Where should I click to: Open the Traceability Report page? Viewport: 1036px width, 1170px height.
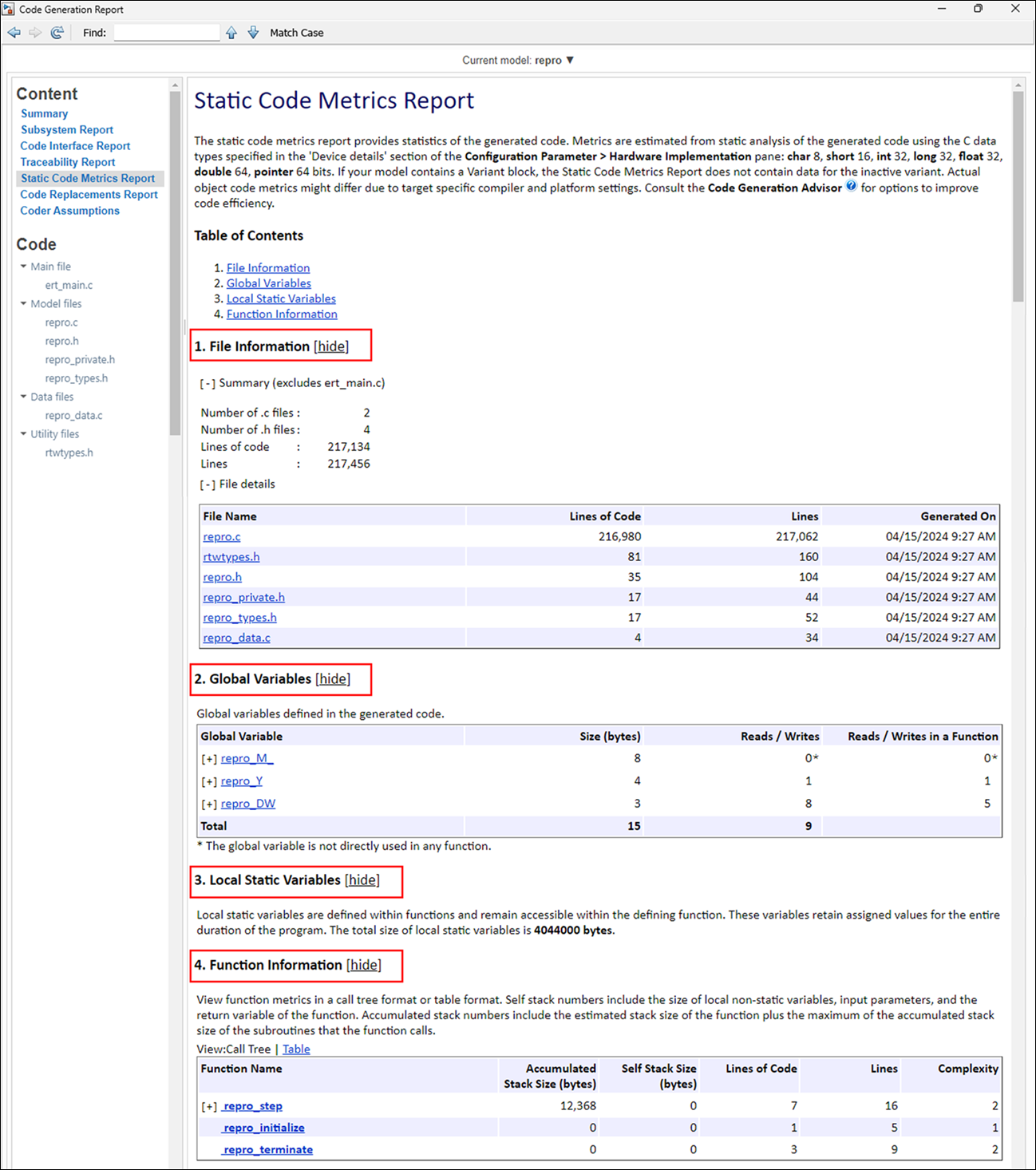[68, 162]
